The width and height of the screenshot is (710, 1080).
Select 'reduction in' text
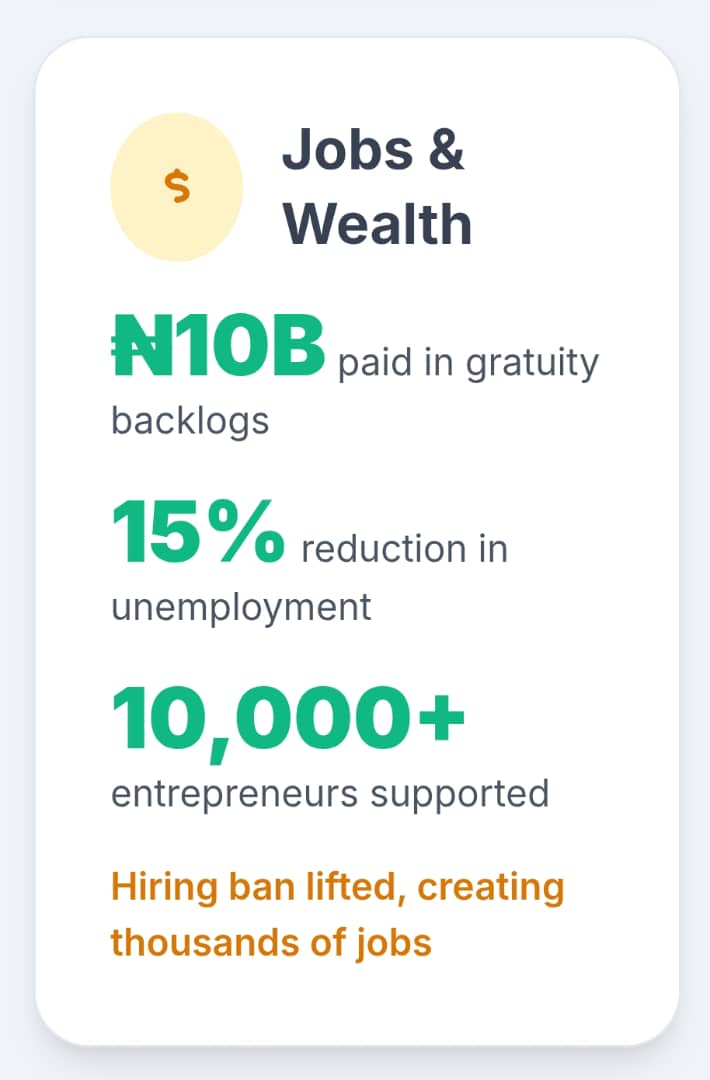405,549
